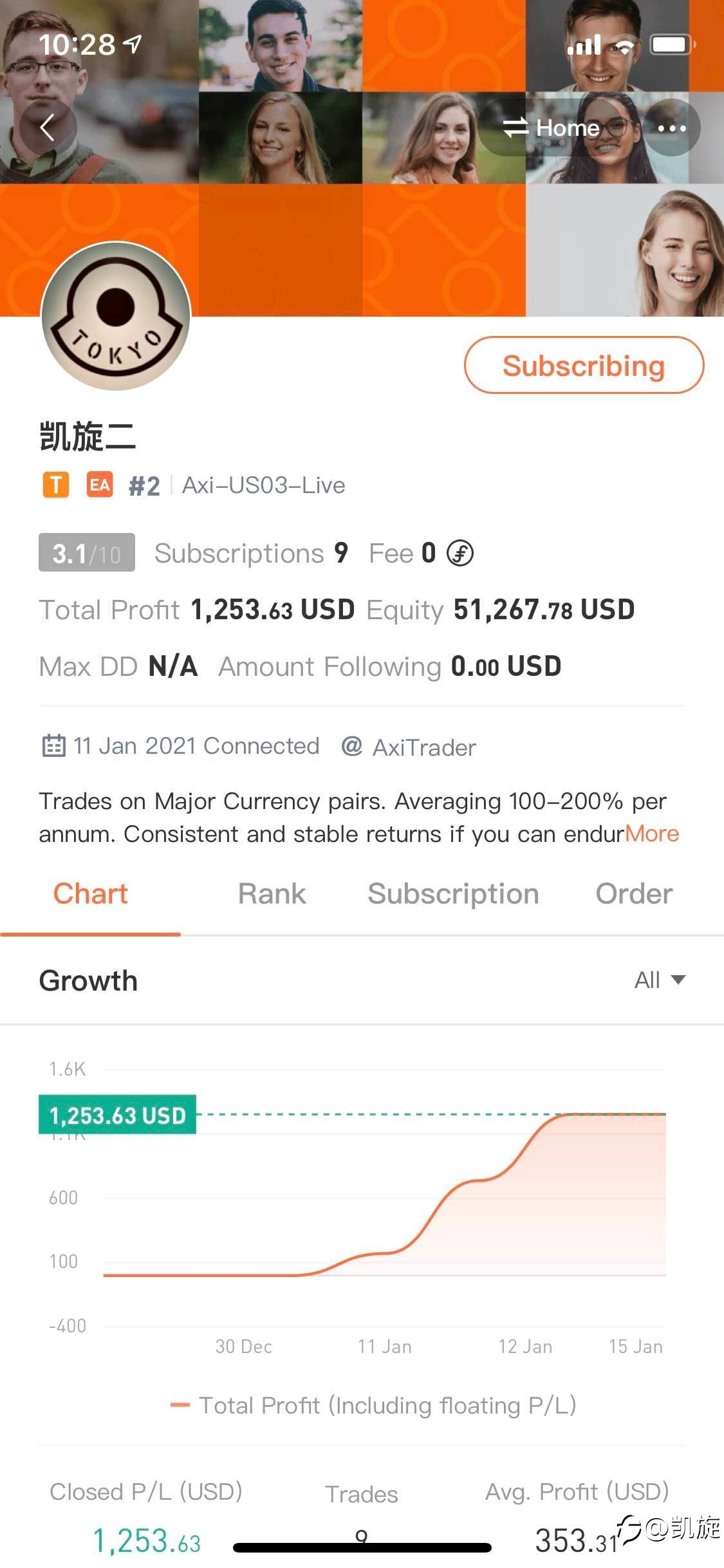Tap the @ broker icon
The image size is (724, 1568).
[351, 747]
